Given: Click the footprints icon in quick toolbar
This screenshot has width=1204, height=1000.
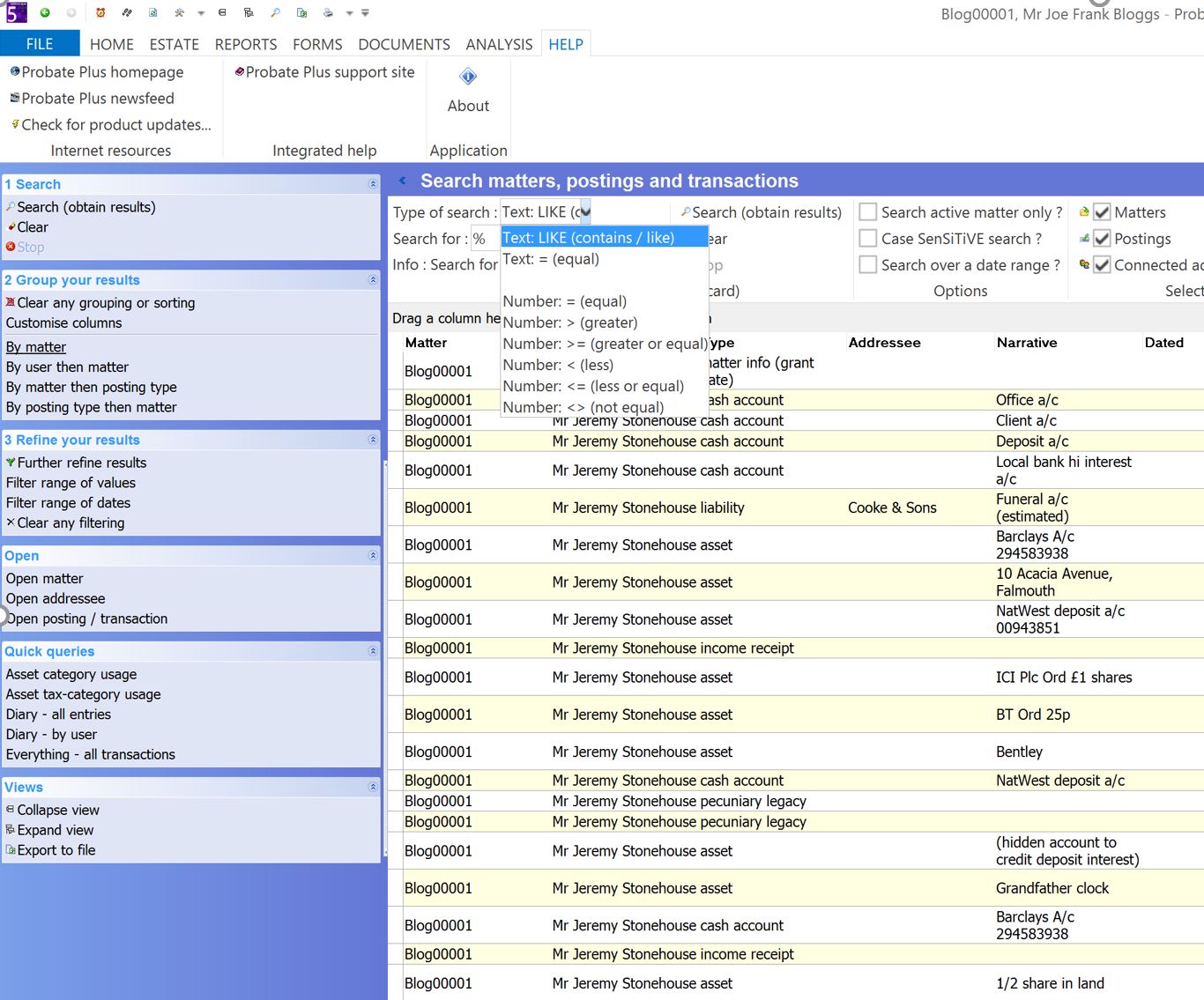Looking at the screenshot, I should pos(127,12).
